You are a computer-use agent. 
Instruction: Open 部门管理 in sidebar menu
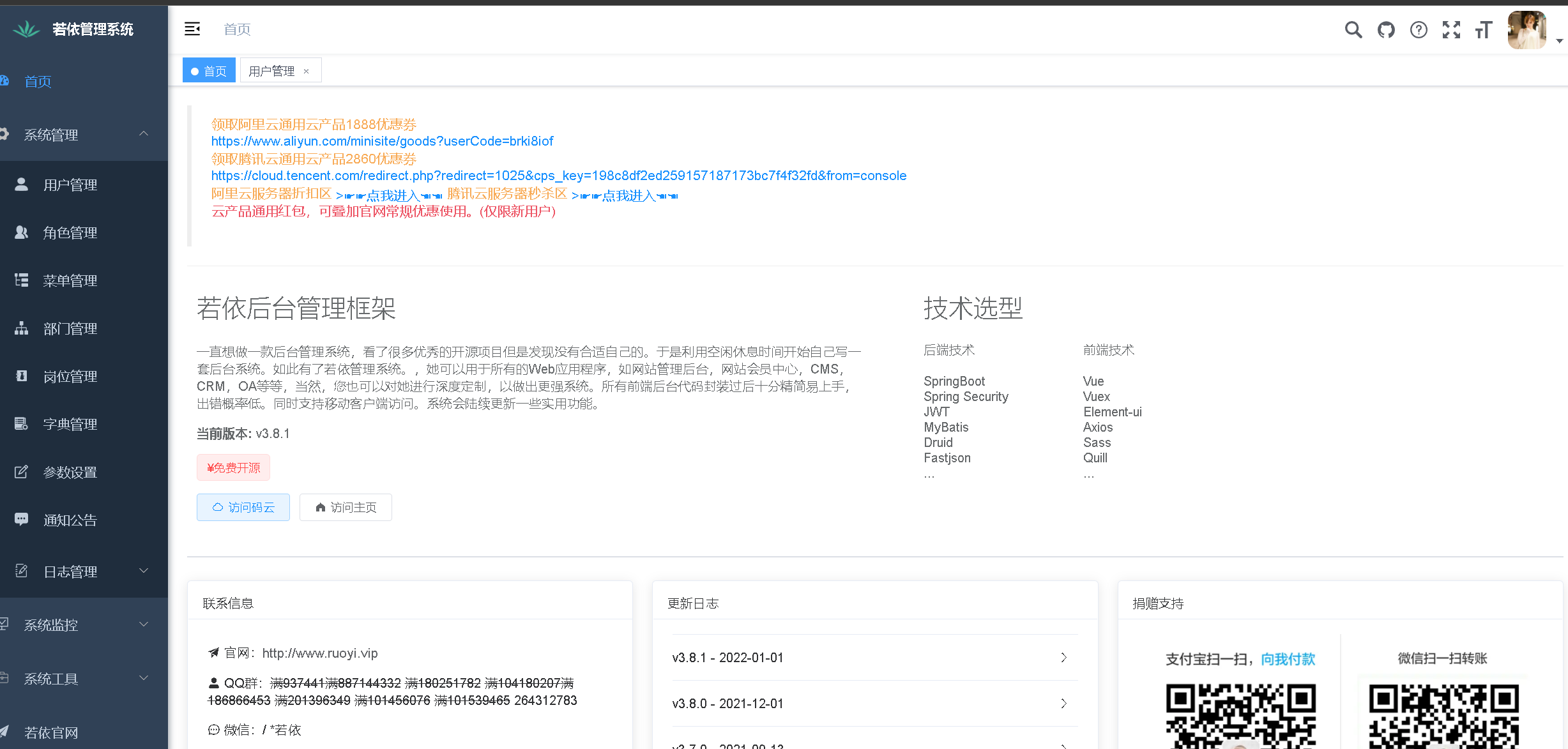(84, 328)
